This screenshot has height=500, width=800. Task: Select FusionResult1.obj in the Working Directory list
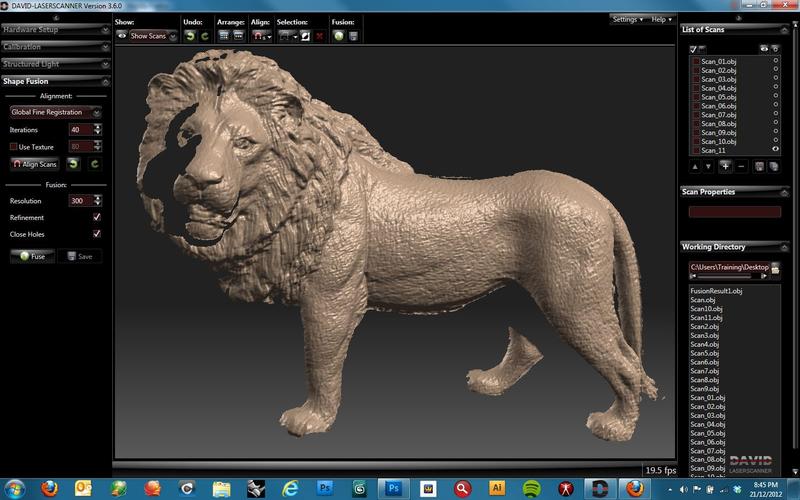pos(716,291)
